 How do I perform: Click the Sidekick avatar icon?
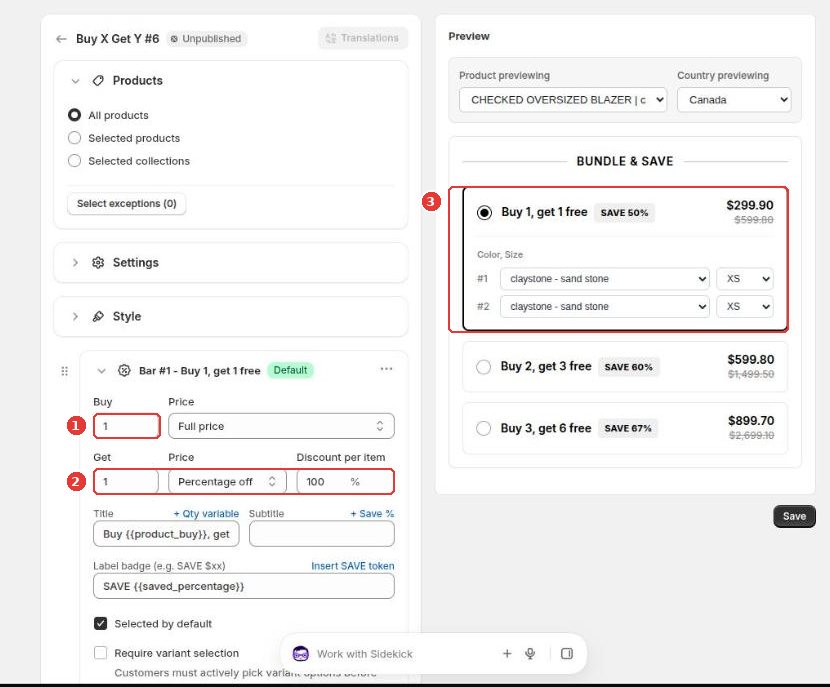pos(301,654)
